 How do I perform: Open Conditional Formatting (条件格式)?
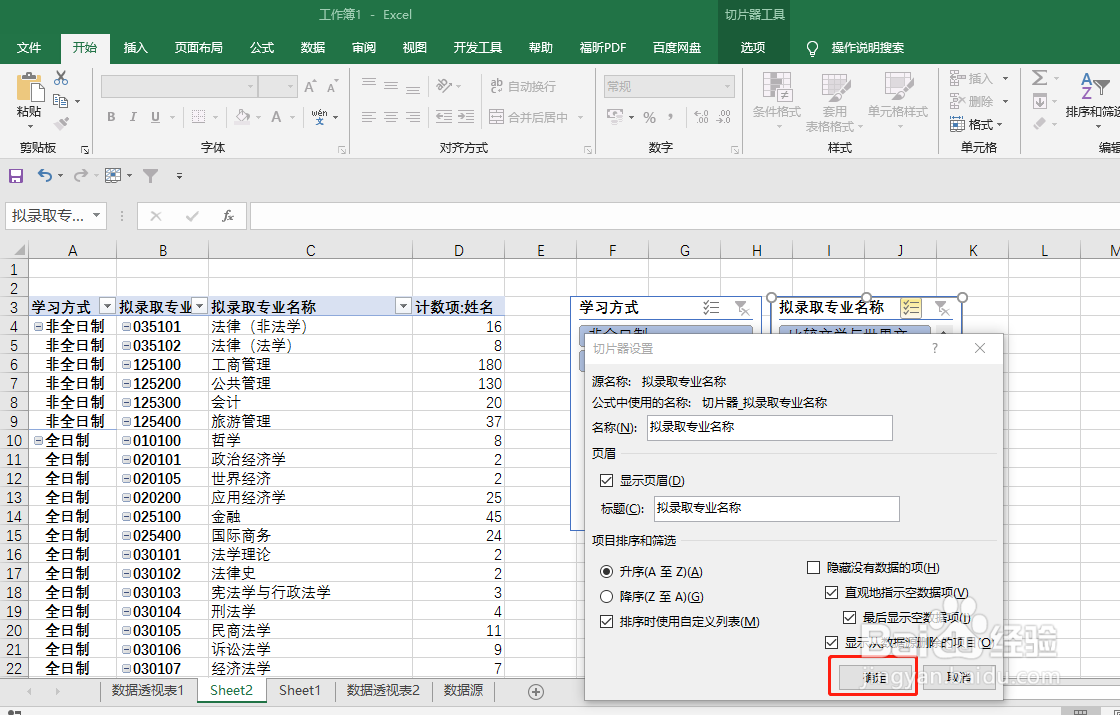[776, 100]
